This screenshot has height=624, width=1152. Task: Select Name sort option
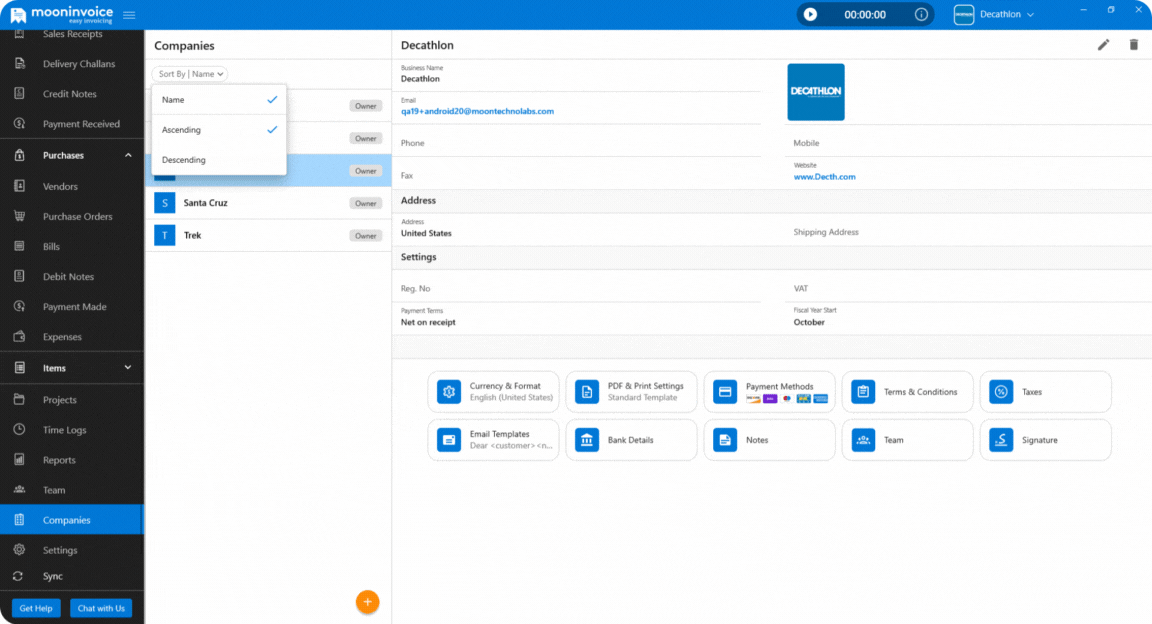pos(219,99)
